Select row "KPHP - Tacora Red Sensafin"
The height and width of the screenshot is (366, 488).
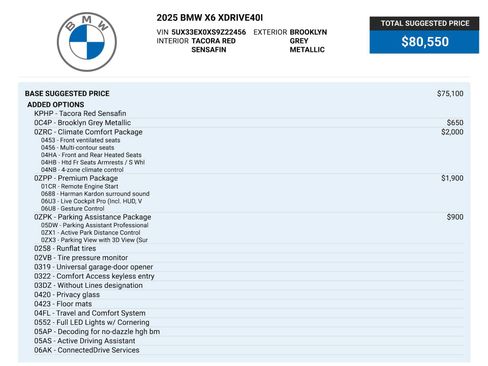coord(248,113)
